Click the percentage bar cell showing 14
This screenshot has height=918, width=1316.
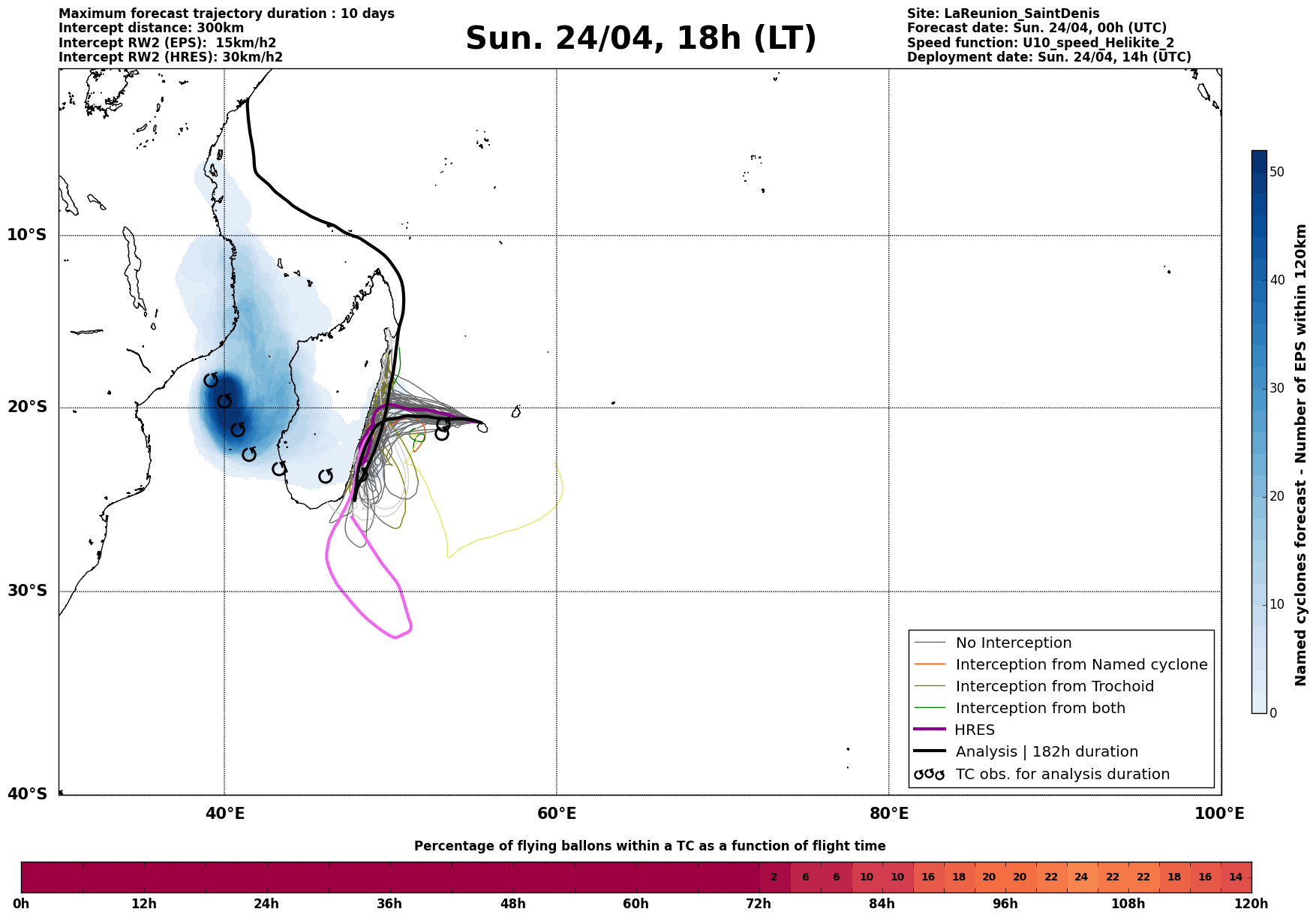[x=1236, y=877]
